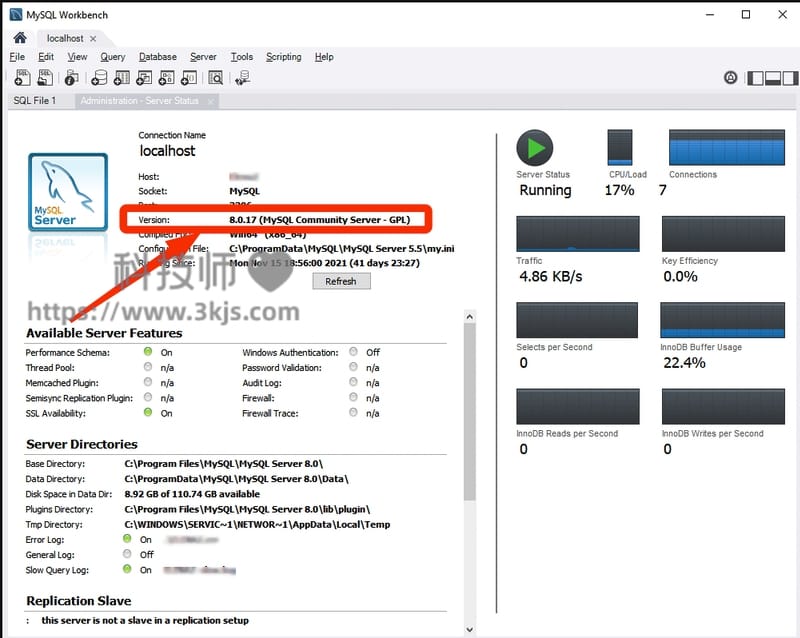Open an SQL script file icon
This screenshot has width=800, height=638.
click(x=45, y=78)
